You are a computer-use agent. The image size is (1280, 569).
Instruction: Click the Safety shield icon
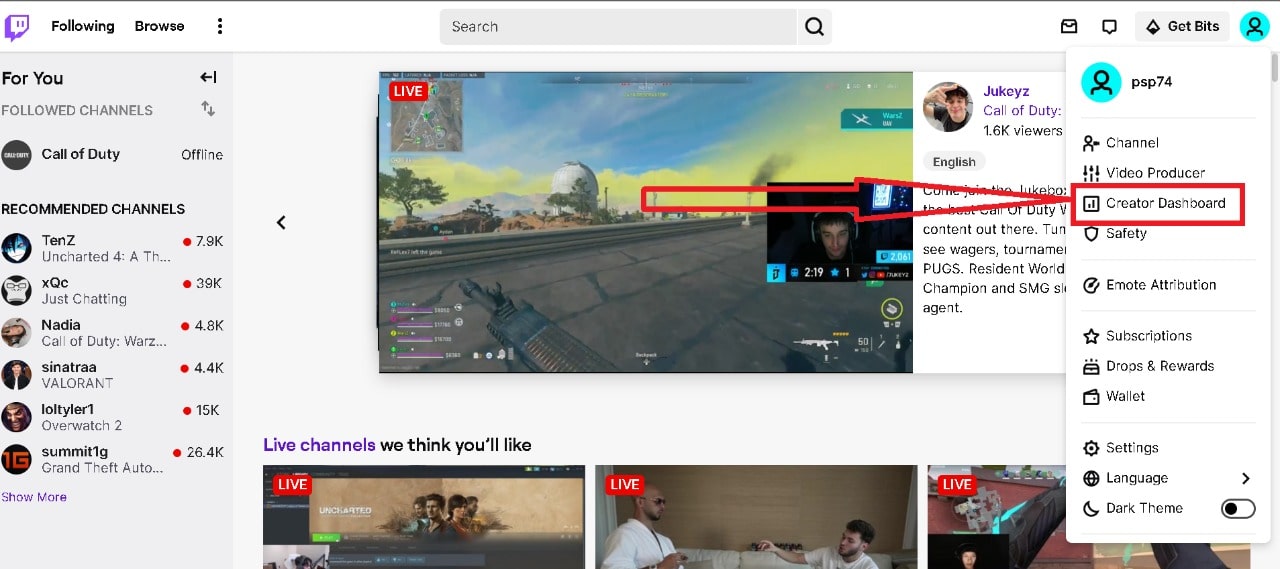click(x=1091, y=233)
